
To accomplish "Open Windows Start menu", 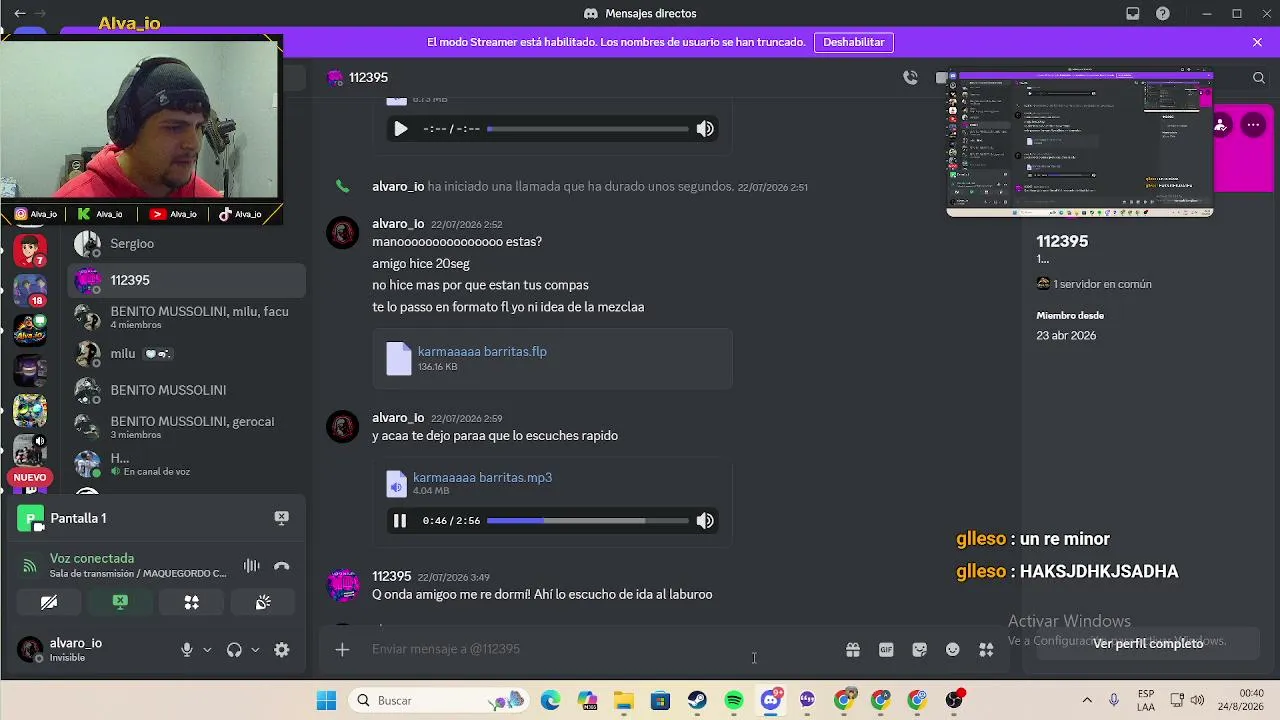I will 326,701.
